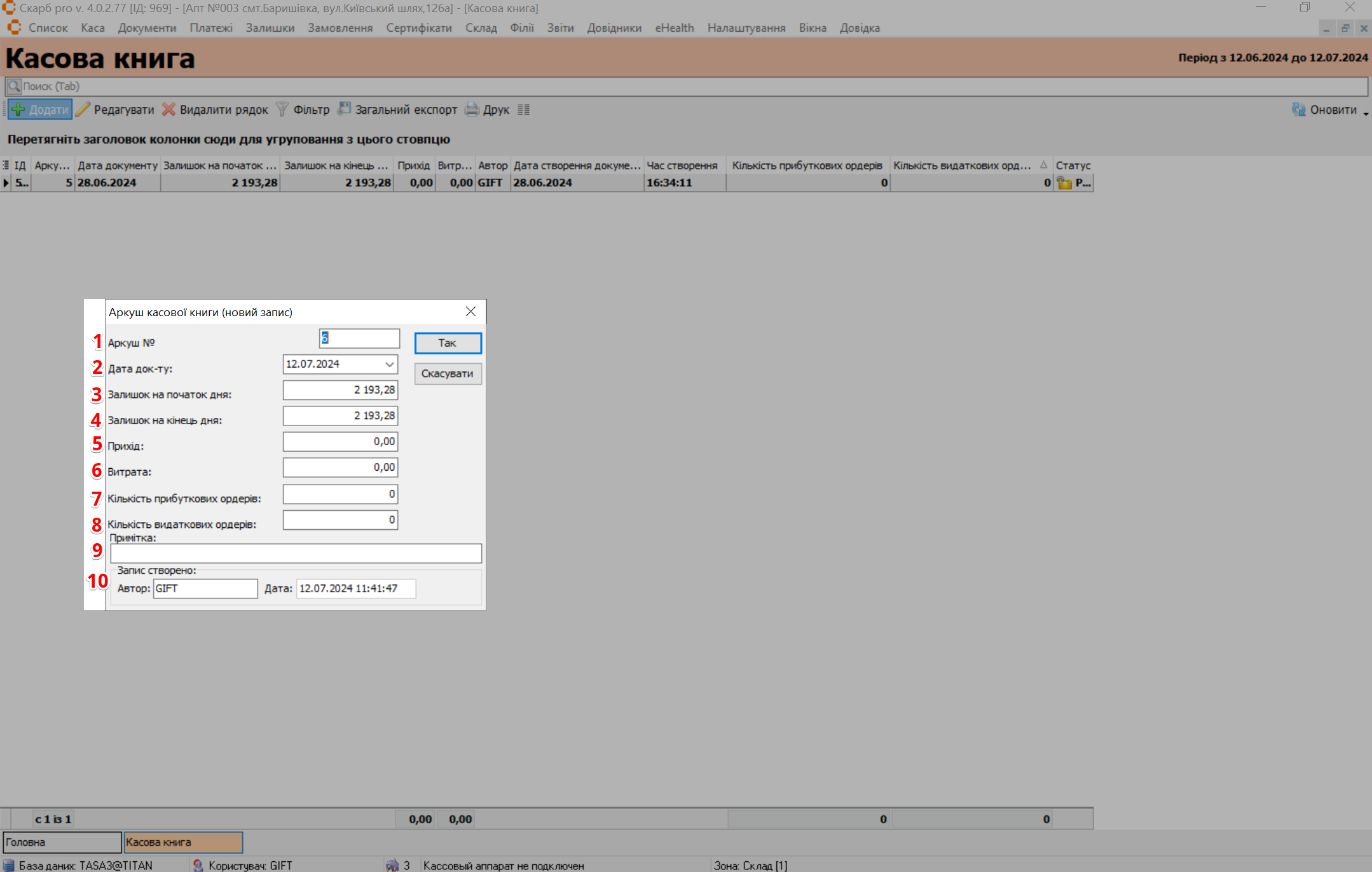This screenshot has width=1372, height=872.
Task: Open the Довідники menu
Action: pos(614,28)
